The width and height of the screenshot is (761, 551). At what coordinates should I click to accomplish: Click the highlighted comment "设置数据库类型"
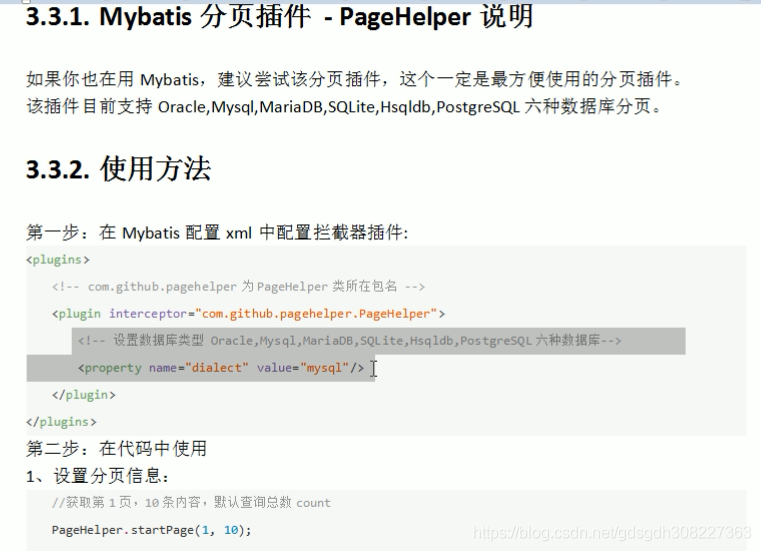point(349,341)
